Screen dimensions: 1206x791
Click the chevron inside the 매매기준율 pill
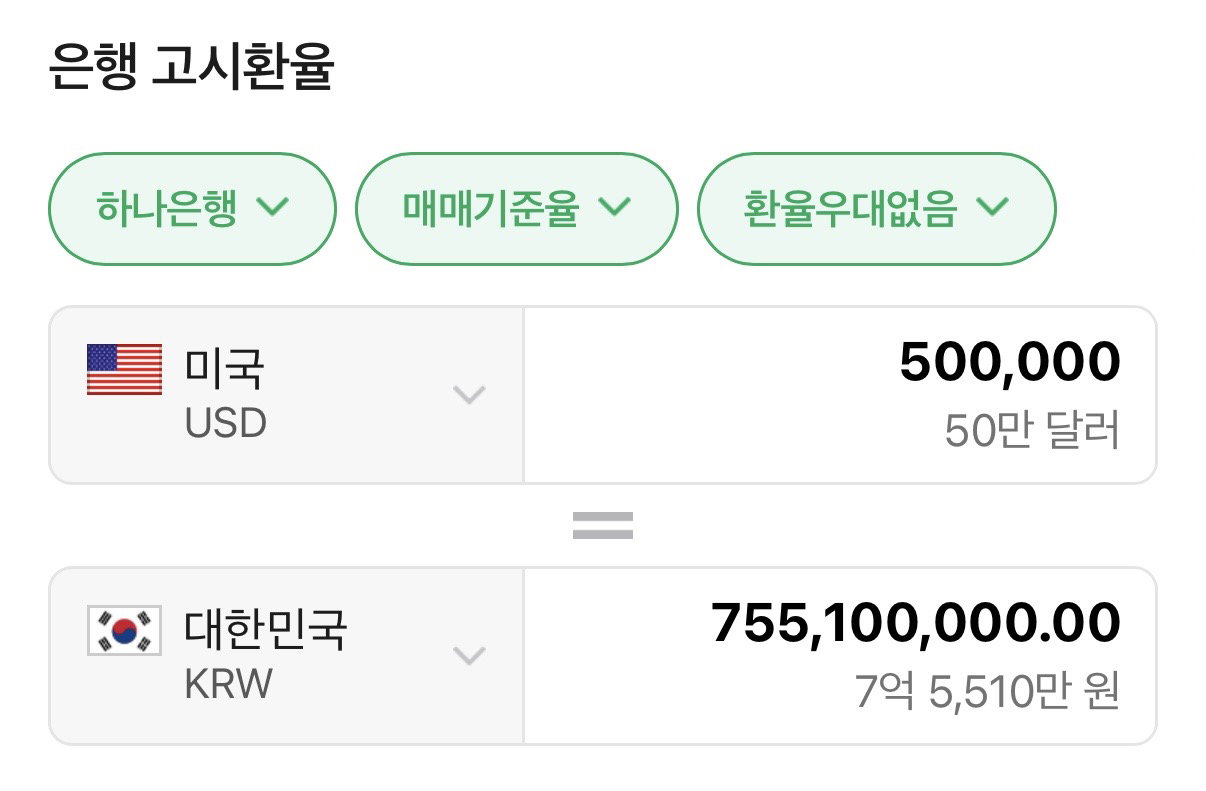click(614, 208)
